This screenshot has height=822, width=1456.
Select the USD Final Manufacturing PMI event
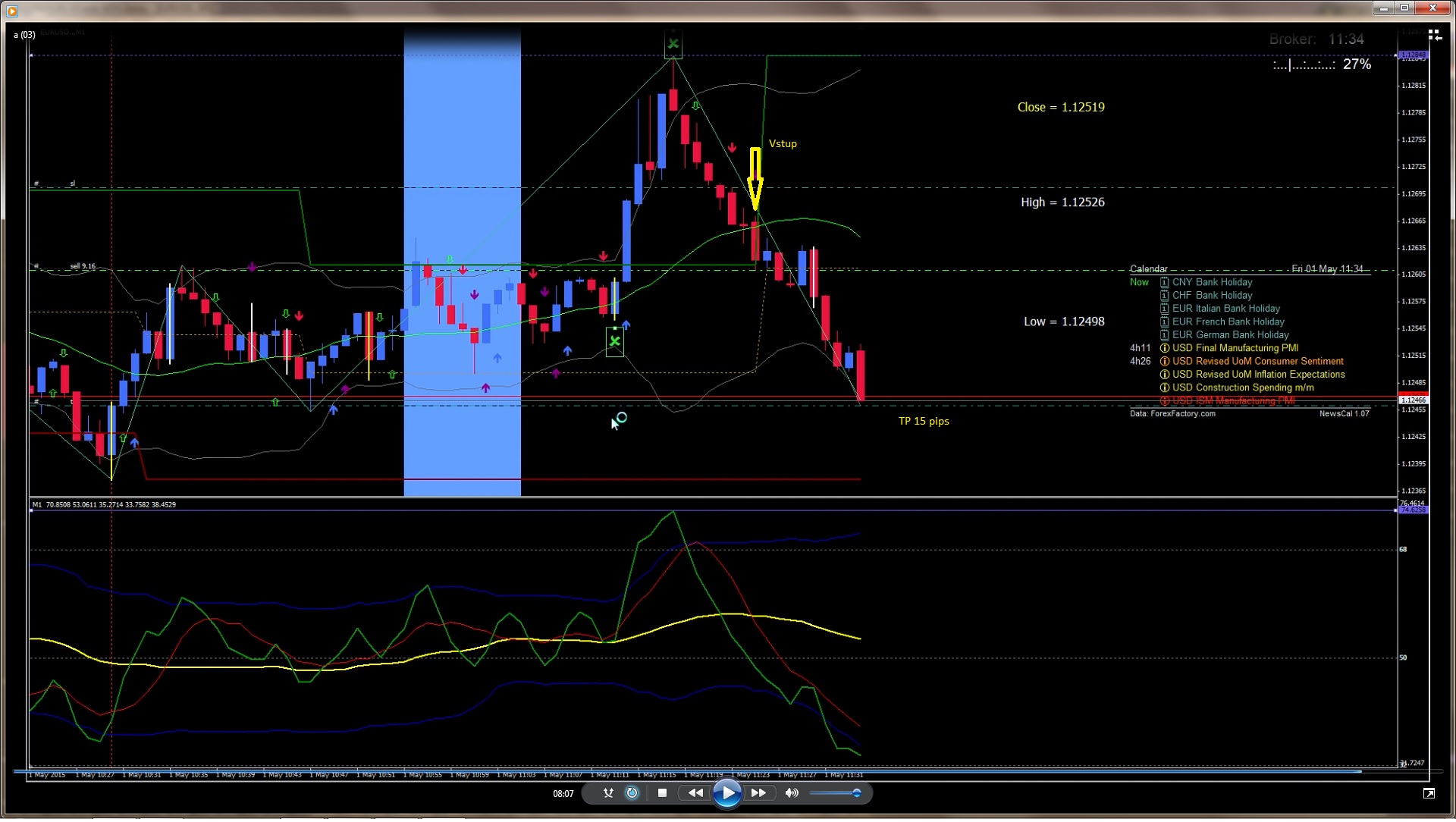(x=1235, y=349)
